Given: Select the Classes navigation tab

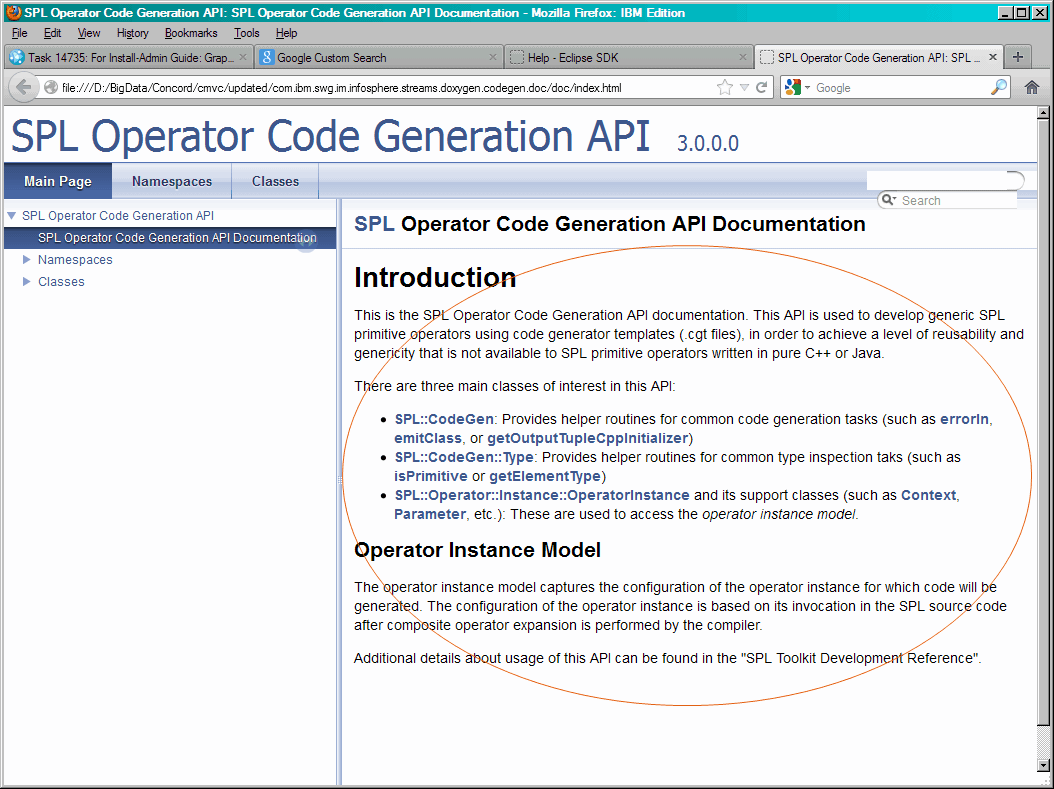Looking at the screenshot, I should click(276, 181).
